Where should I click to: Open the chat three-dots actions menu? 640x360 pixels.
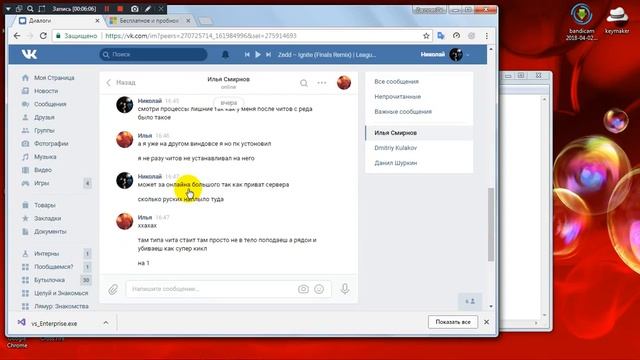click(x=322, y=83)
